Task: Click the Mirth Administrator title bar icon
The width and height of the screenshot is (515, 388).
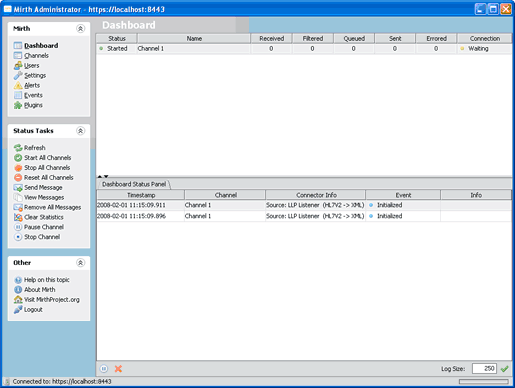Action: coord(7,9)
